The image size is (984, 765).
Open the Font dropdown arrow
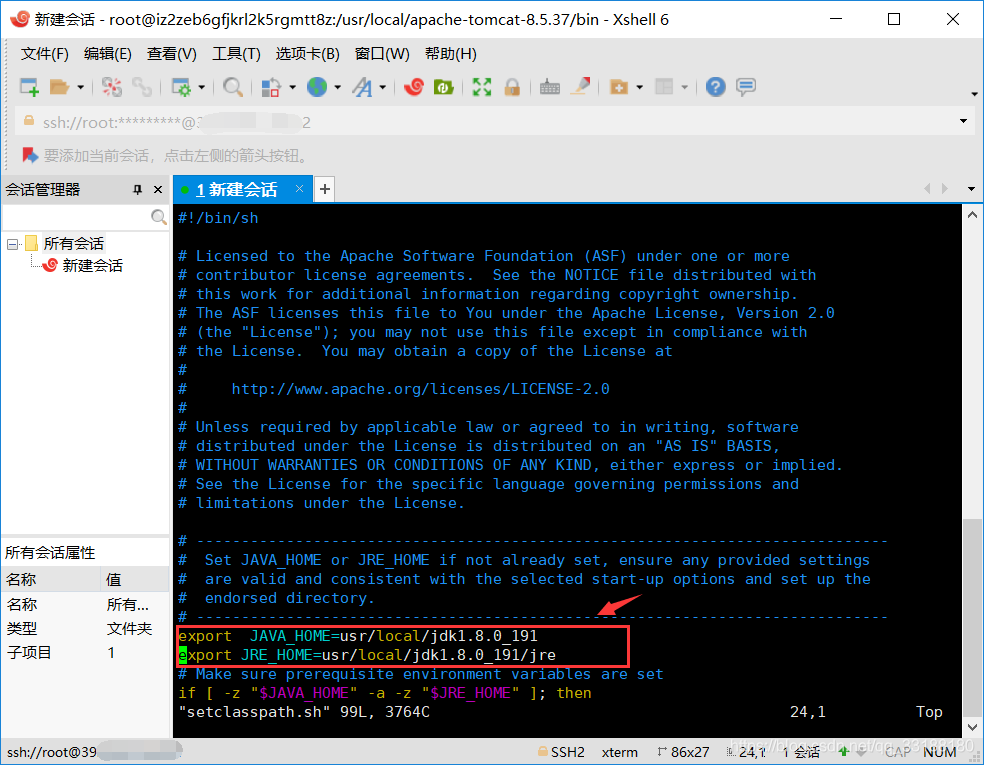click(x=382, y=87)
